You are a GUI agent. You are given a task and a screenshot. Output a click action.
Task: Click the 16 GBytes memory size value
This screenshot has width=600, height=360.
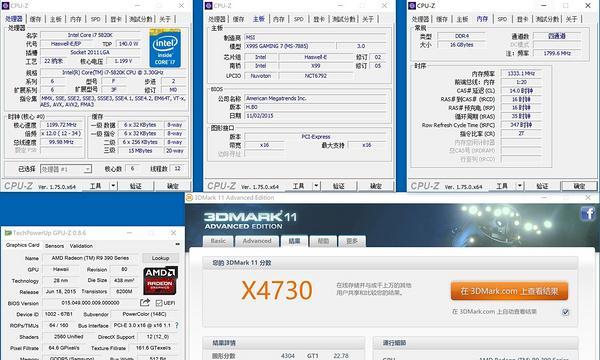461,44
